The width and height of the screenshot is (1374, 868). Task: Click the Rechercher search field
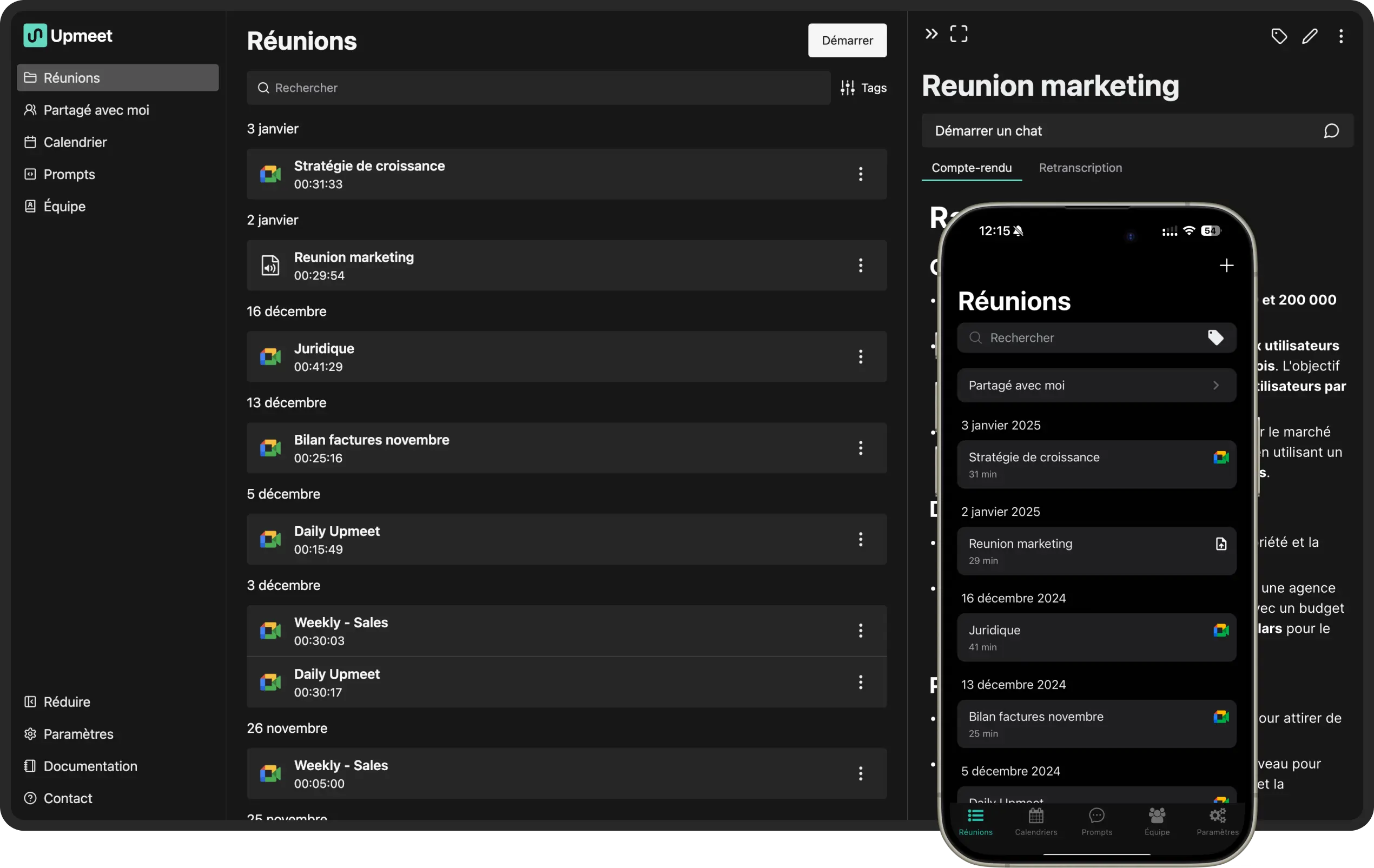(538, 88)
